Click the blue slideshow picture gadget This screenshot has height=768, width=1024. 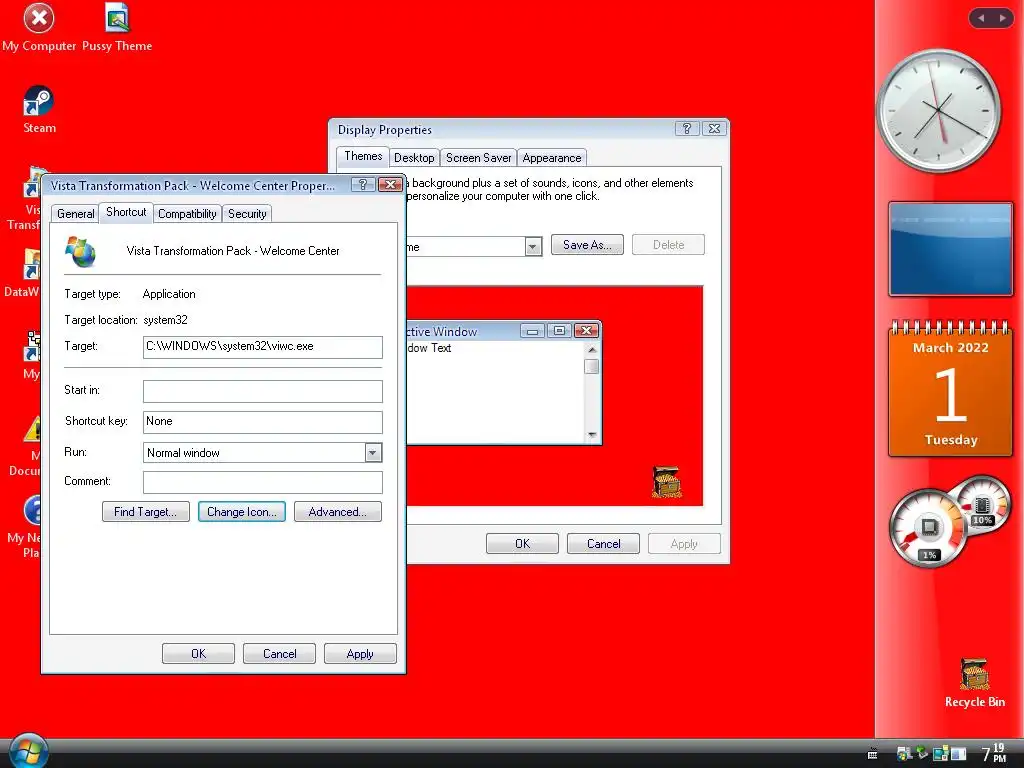coord(950,249)
